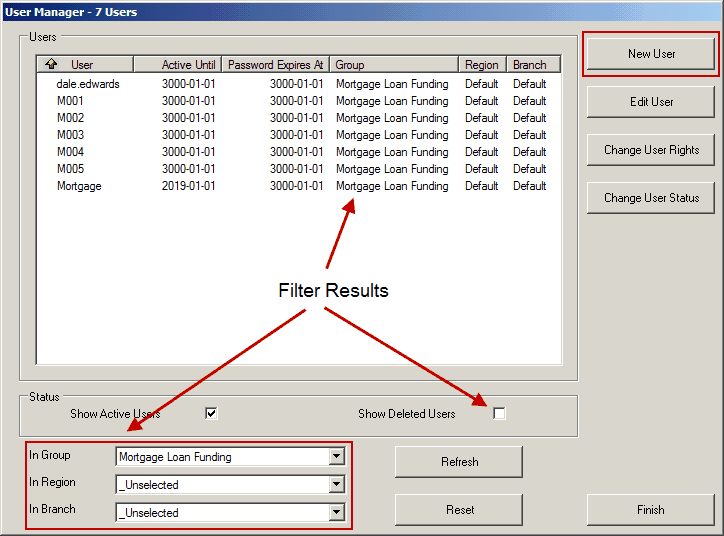724x536 pixels.
Task: Click the Active Until date for M002
Action: click(188, 118)
